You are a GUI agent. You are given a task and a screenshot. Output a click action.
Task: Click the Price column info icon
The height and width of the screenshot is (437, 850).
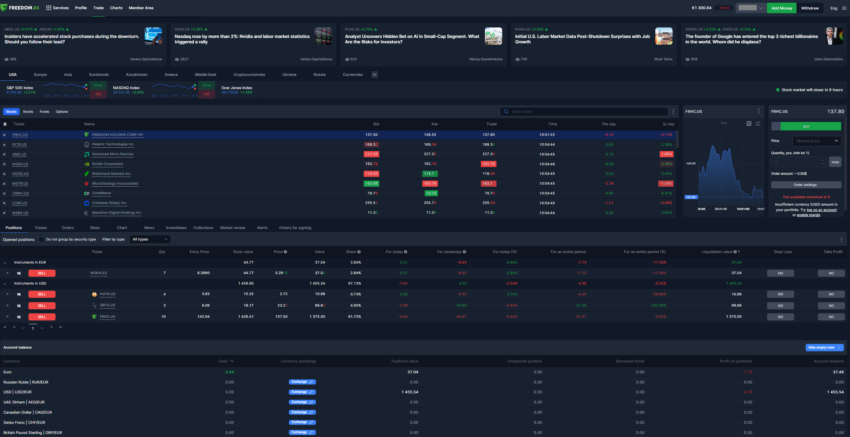pos(286,252)
